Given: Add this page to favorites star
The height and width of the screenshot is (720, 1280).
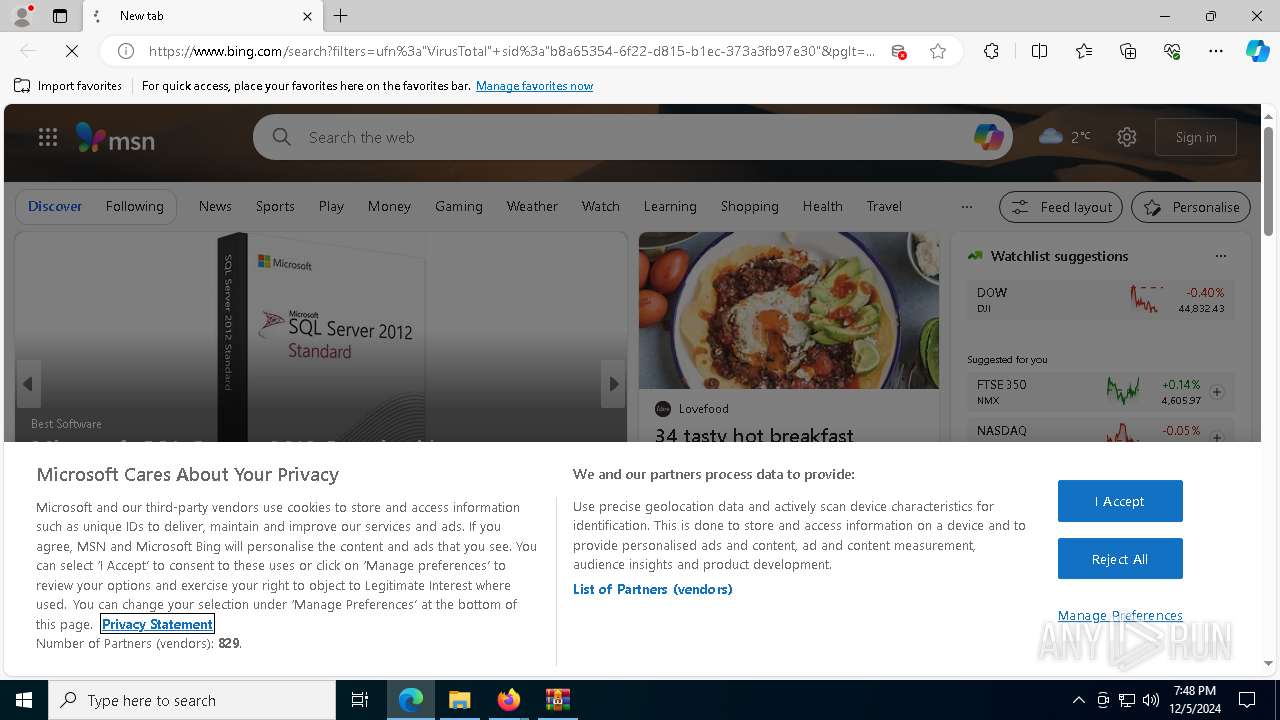Looking at the screenshot, I should point(938,51).
